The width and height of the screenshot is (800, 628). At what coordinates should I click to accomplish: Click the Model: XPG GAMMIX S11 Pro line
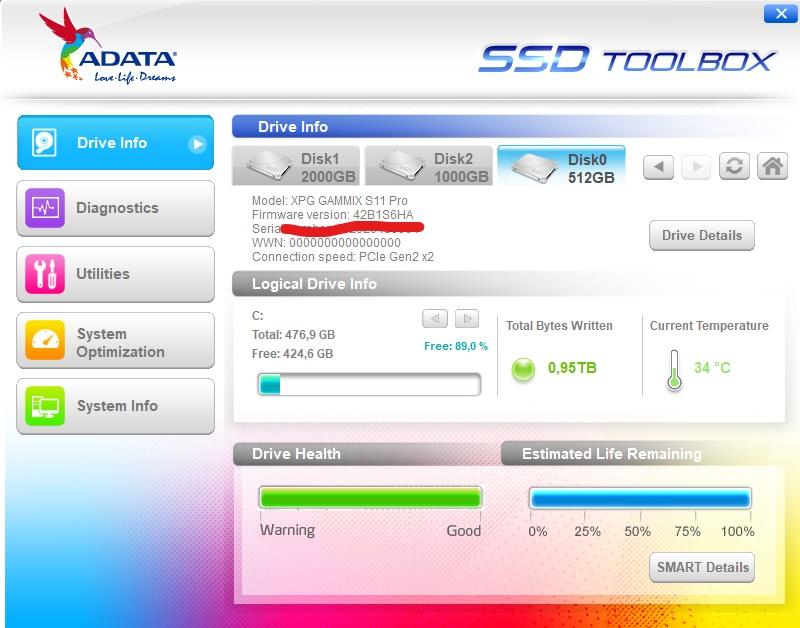pos(330,200)
